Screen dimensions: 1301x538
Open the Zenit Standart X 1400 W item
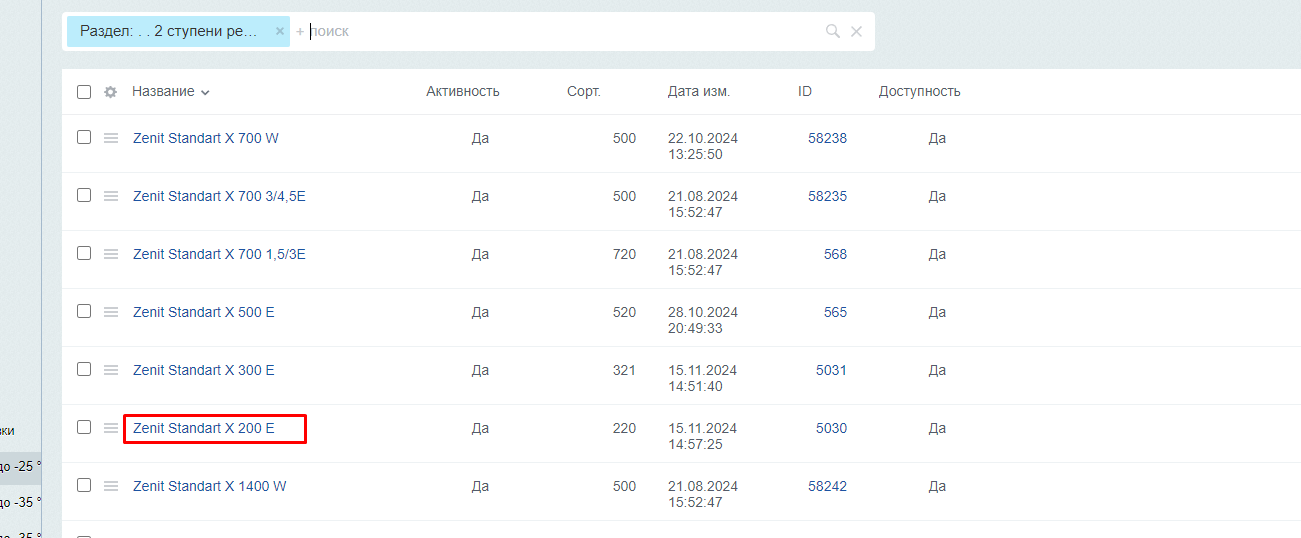click(210, 486)
